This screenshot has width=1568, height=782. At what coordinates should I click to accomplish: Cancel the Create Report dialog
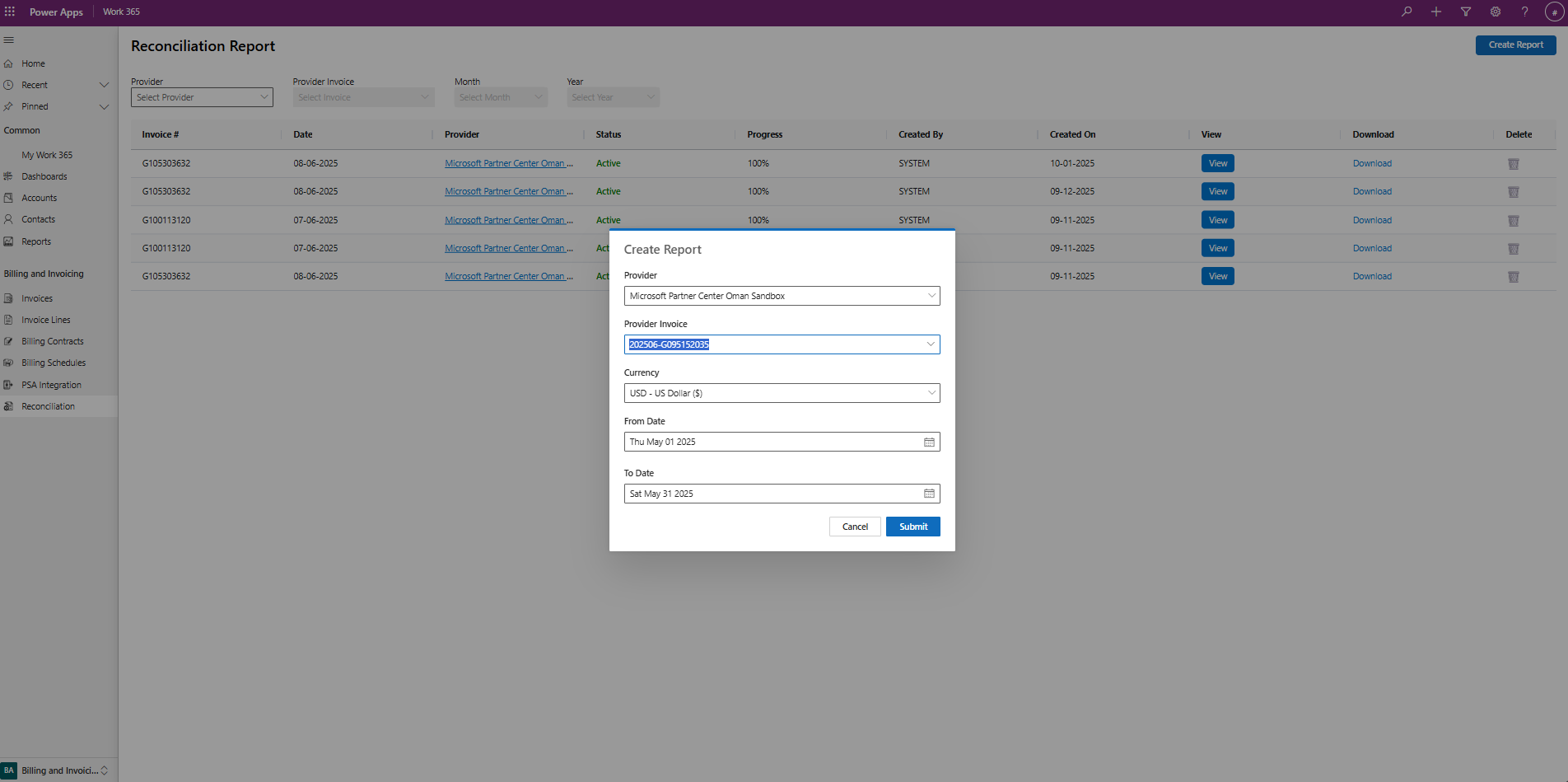coord(855,527)
